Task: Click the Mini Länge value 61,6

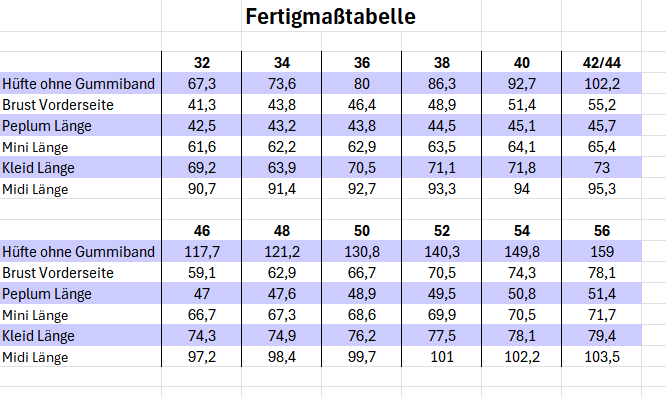Action: coord(202,147)
